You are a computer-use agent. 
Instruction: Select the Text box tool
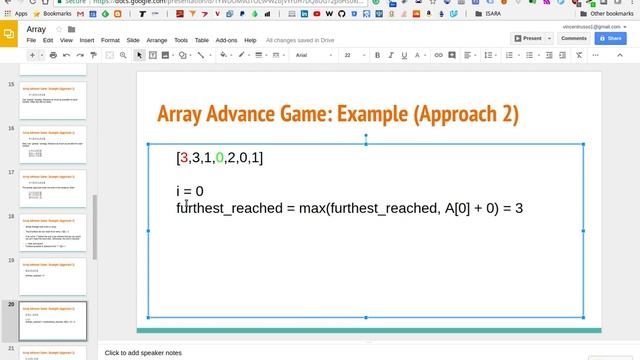coord(153,55)
